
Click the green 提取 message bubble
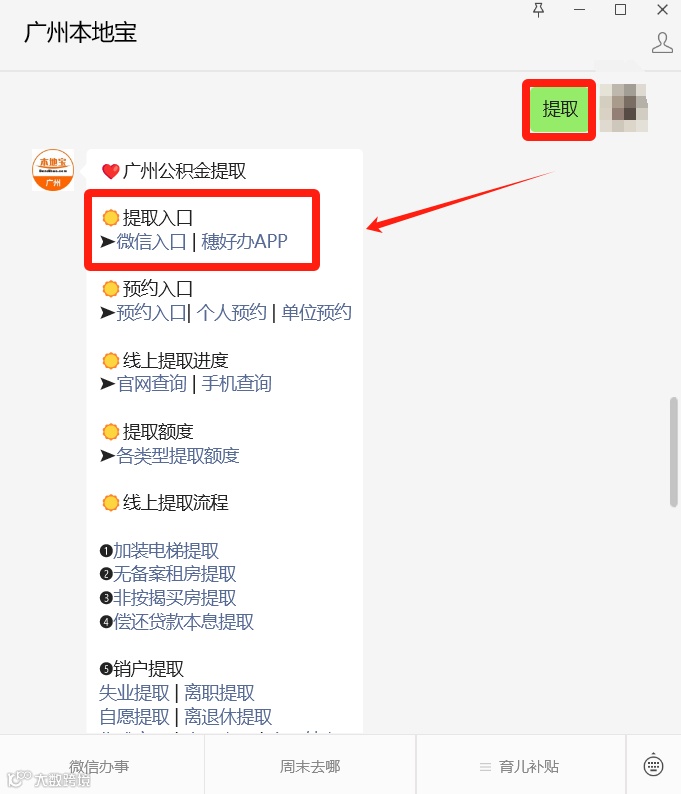coord(559,109)
